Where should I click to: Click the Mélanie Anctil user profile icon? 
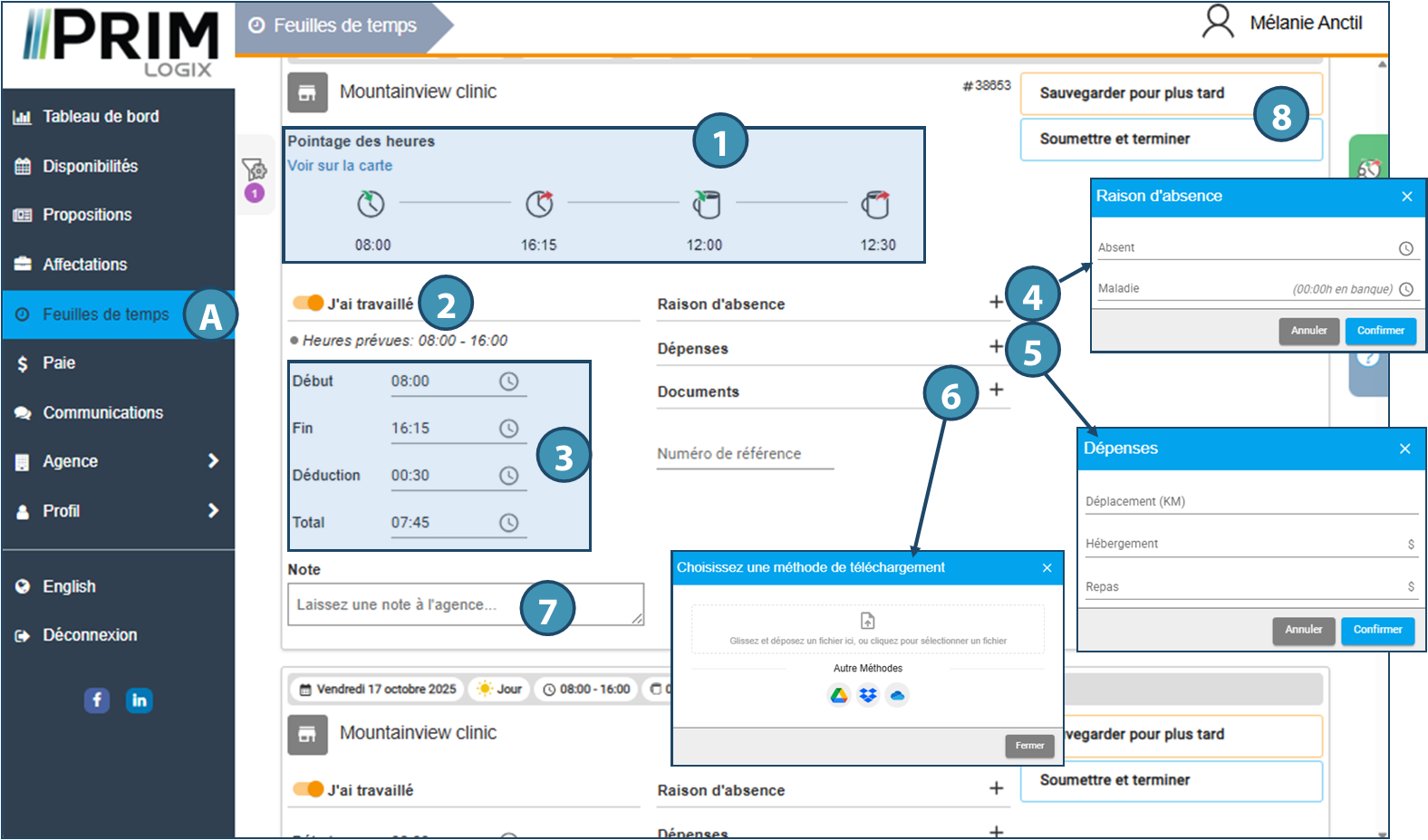1218,22
